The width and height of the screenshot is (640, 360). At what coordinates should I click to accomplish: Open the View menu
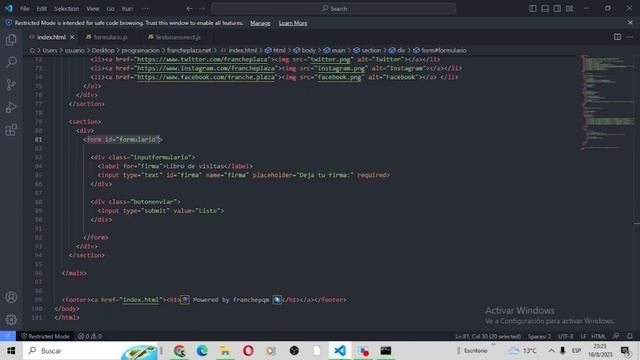[93, 9]
